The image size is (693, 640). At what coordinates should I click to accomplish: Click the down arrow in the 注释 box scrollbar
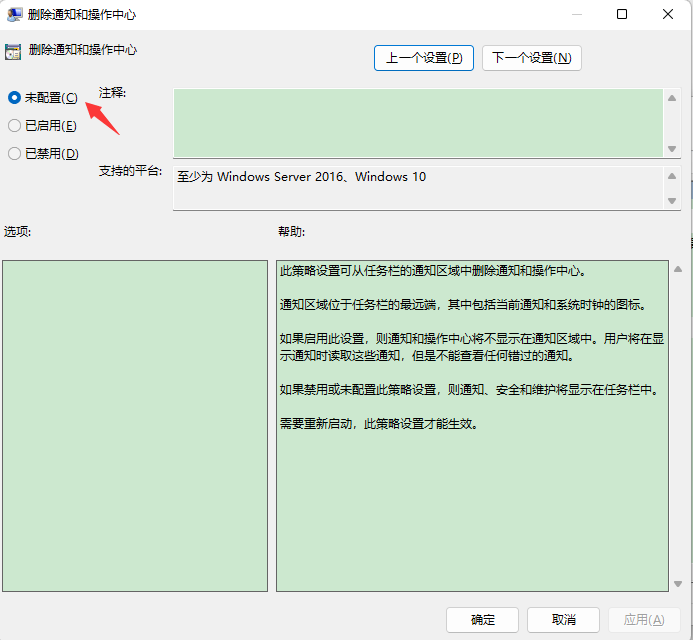(672, 149)
